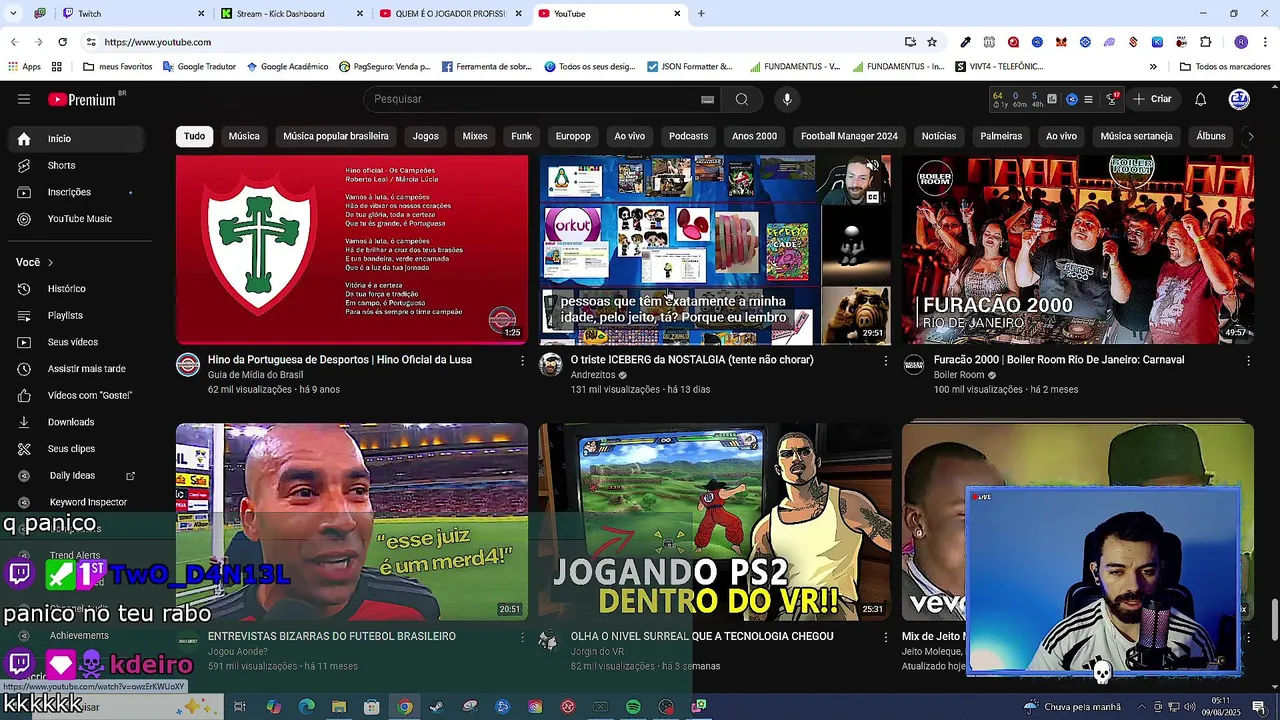The image size is (1280, 720).
Task: Open Downloads in the sidebar
Action: click(78, 422)
